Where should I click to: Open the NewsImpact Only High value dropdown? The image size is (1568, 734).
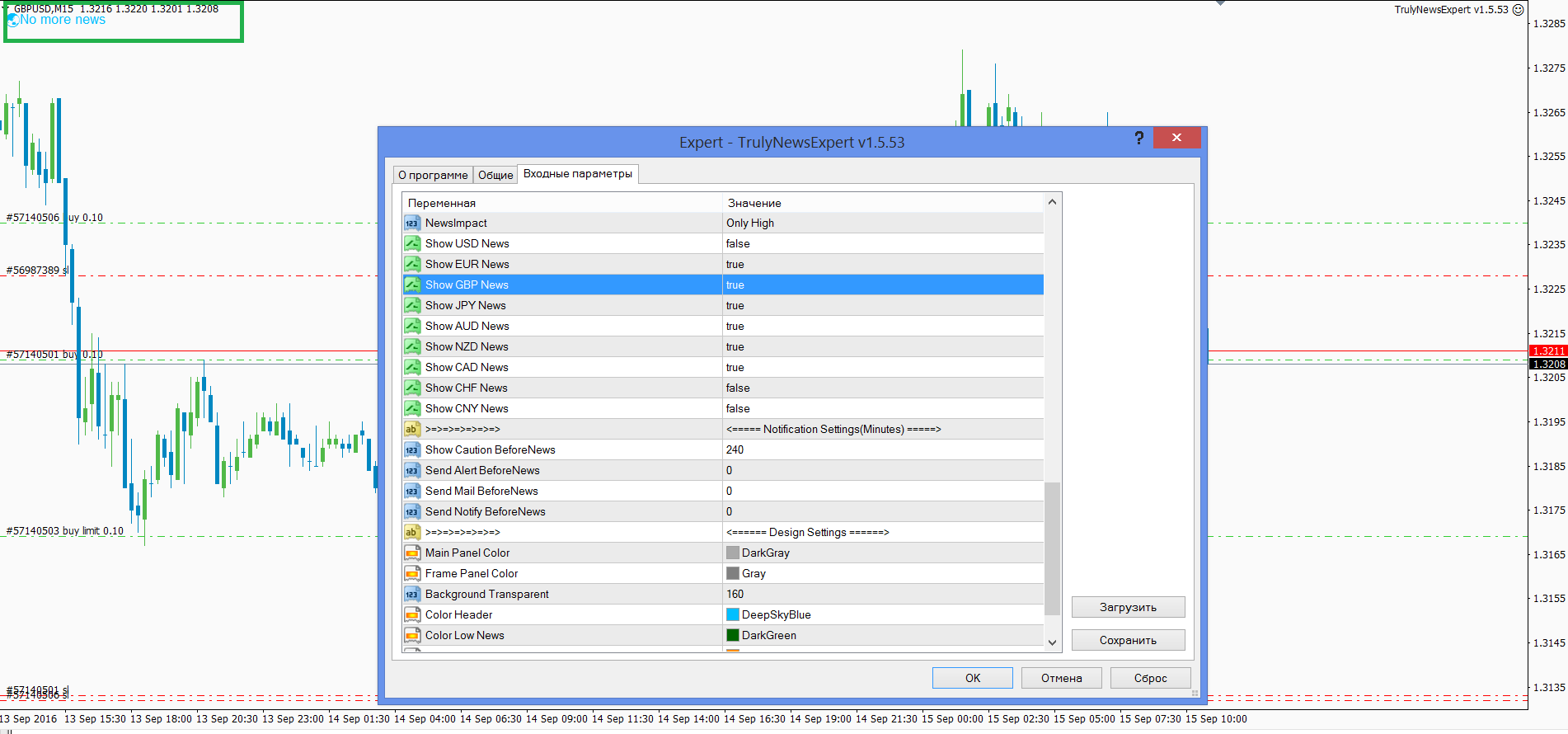(883, 223)
